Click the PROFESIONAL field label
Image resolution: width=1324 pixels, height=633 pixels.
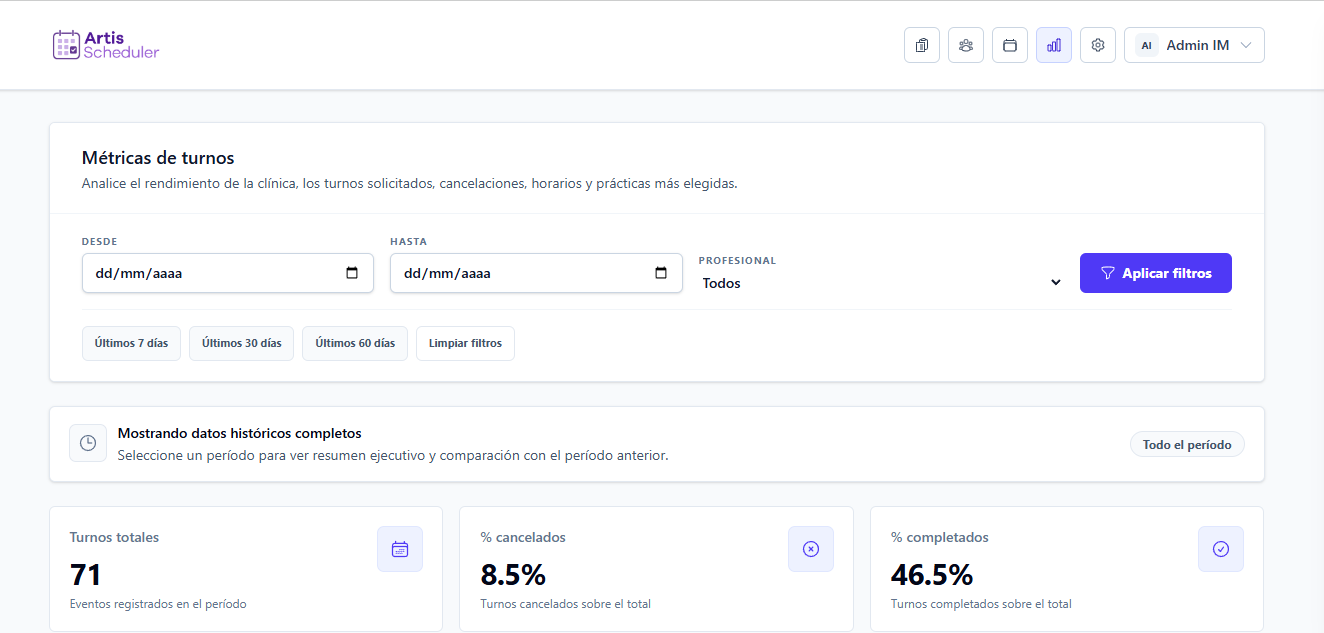[737, 260]
